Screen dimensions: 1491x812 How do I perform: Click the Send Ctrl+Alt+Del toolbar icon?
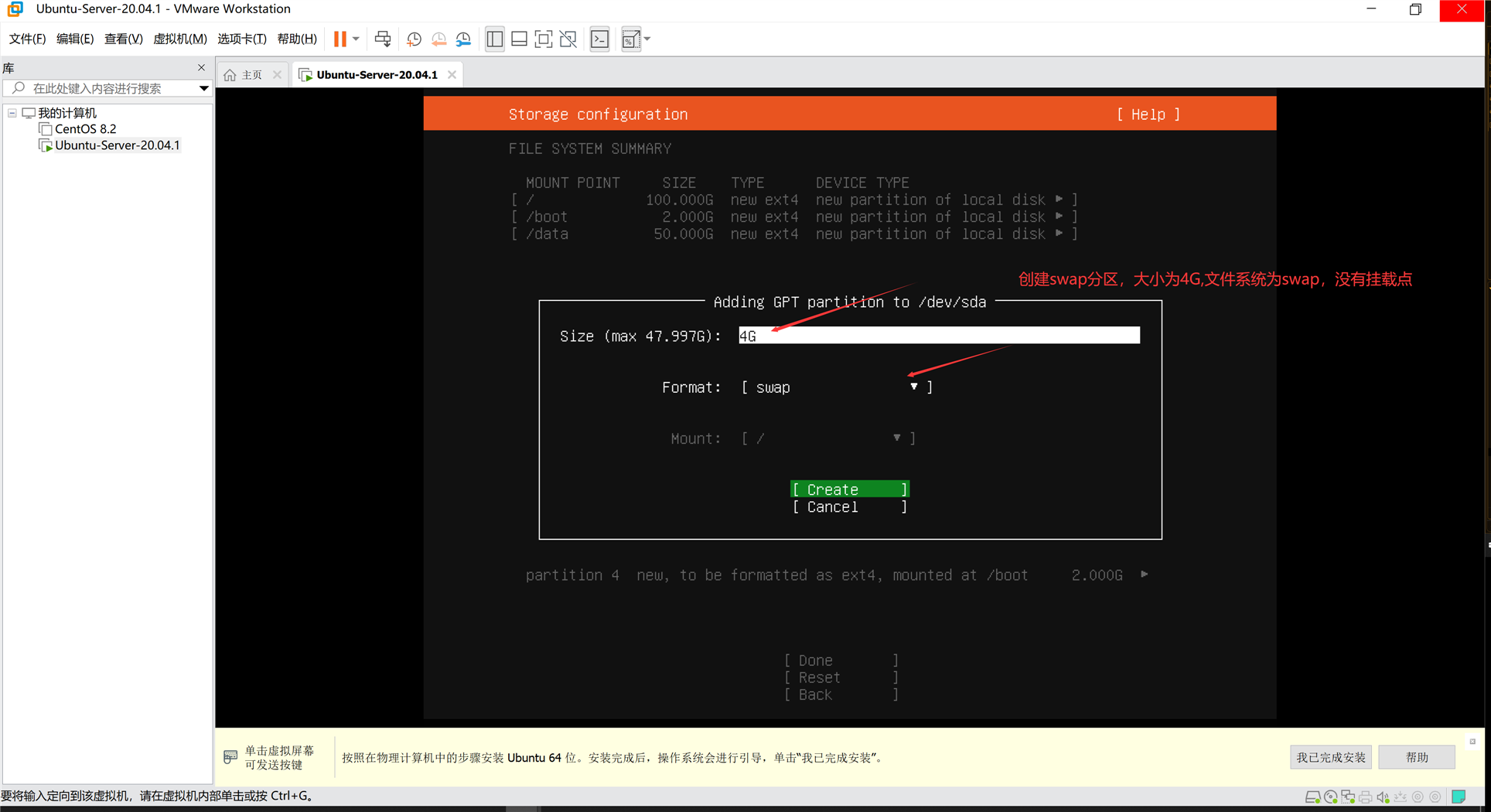click(383, 39)
